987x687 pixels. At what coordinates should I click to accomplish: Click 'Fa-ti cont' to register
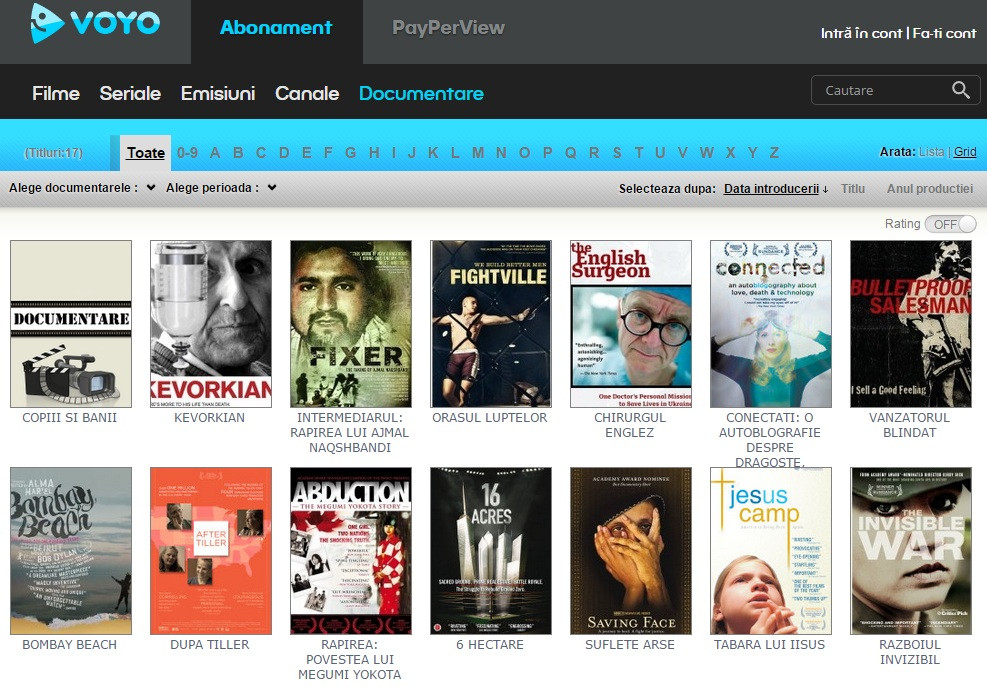(944, 33)
